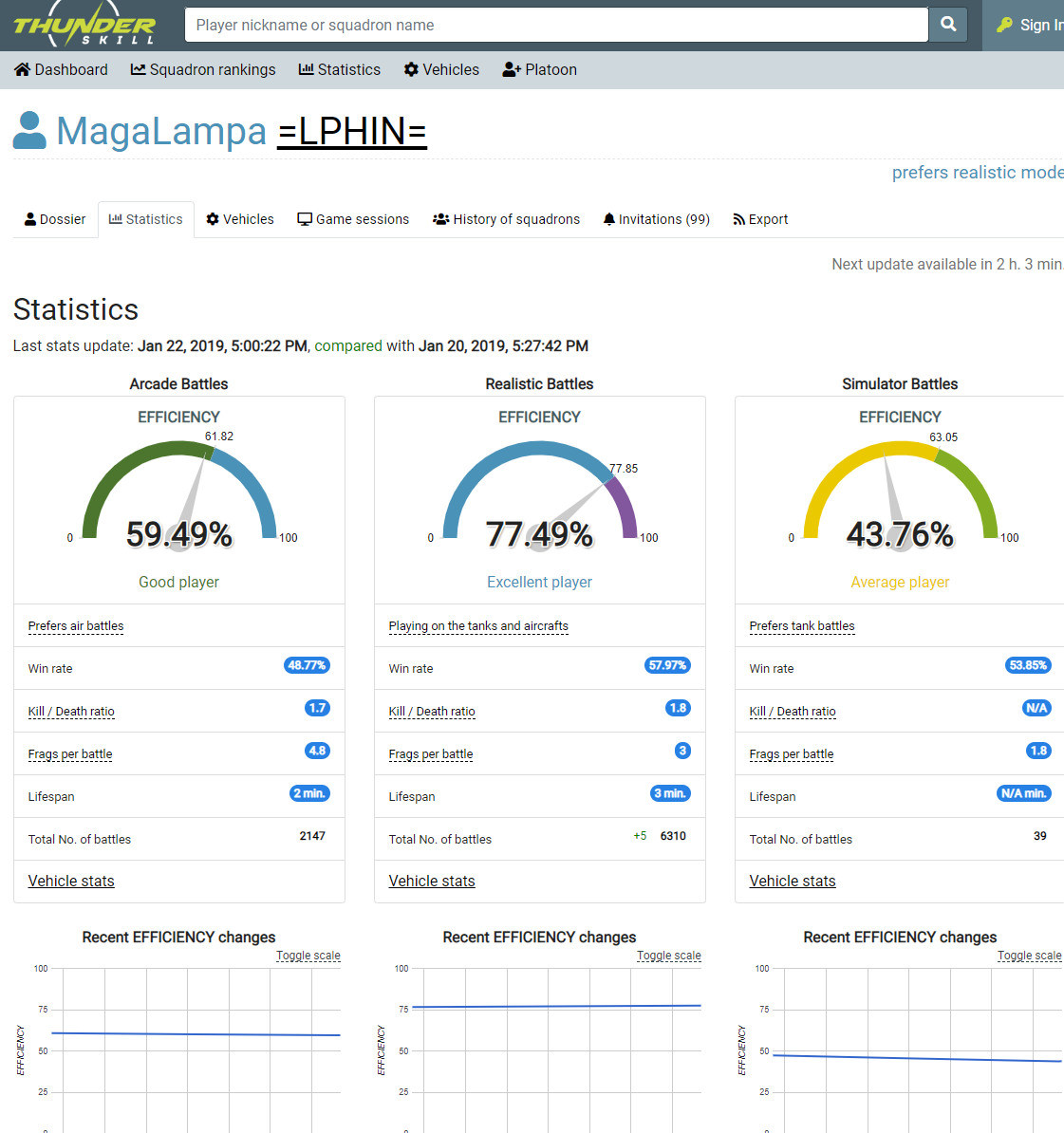Toggle scale on Arcade efficiency chart

308,956
